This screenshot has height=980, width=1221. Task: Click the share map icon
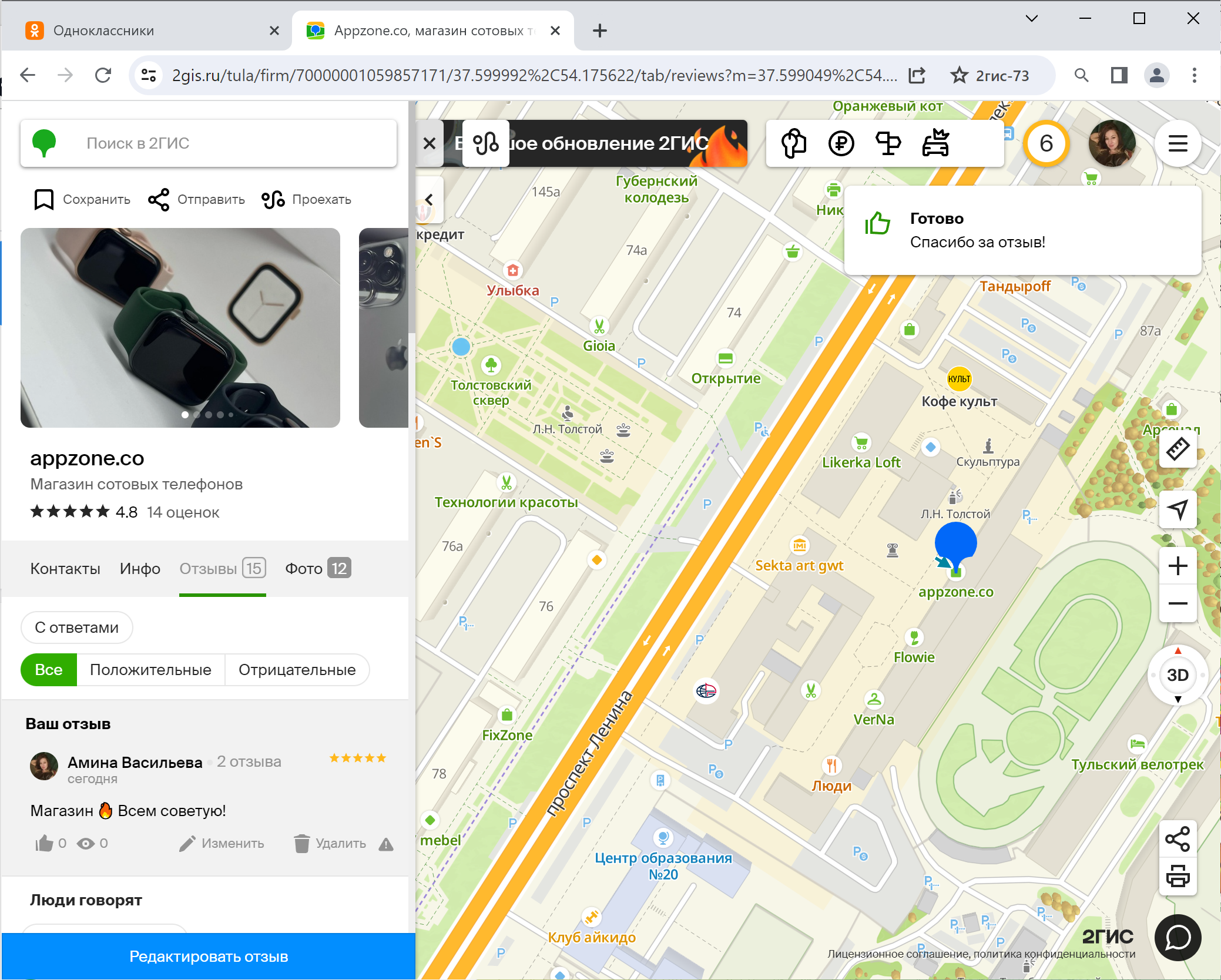point(1178,839)
